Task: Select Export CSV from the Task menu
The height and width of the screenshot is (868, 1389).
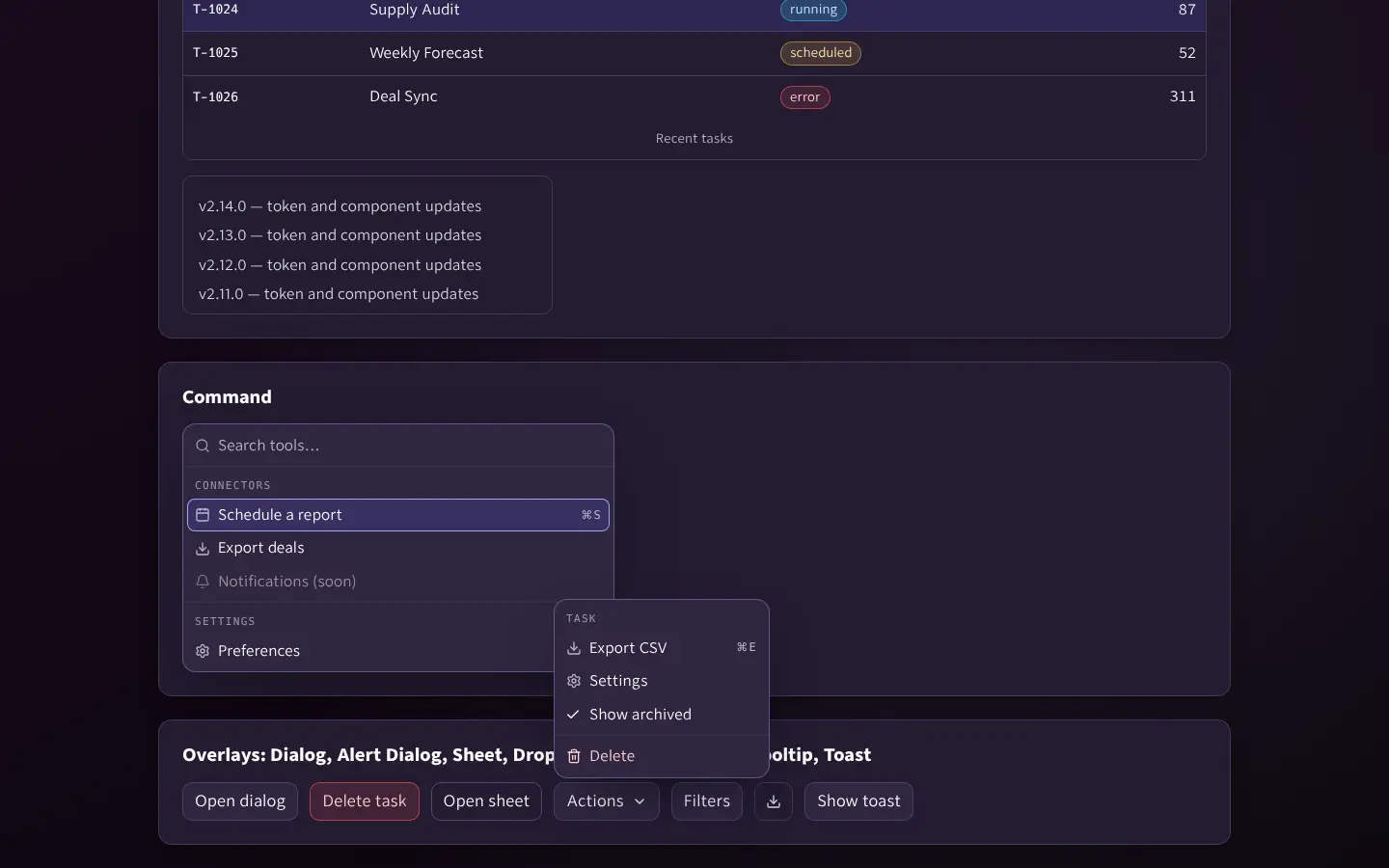Action: coord(662,648)
